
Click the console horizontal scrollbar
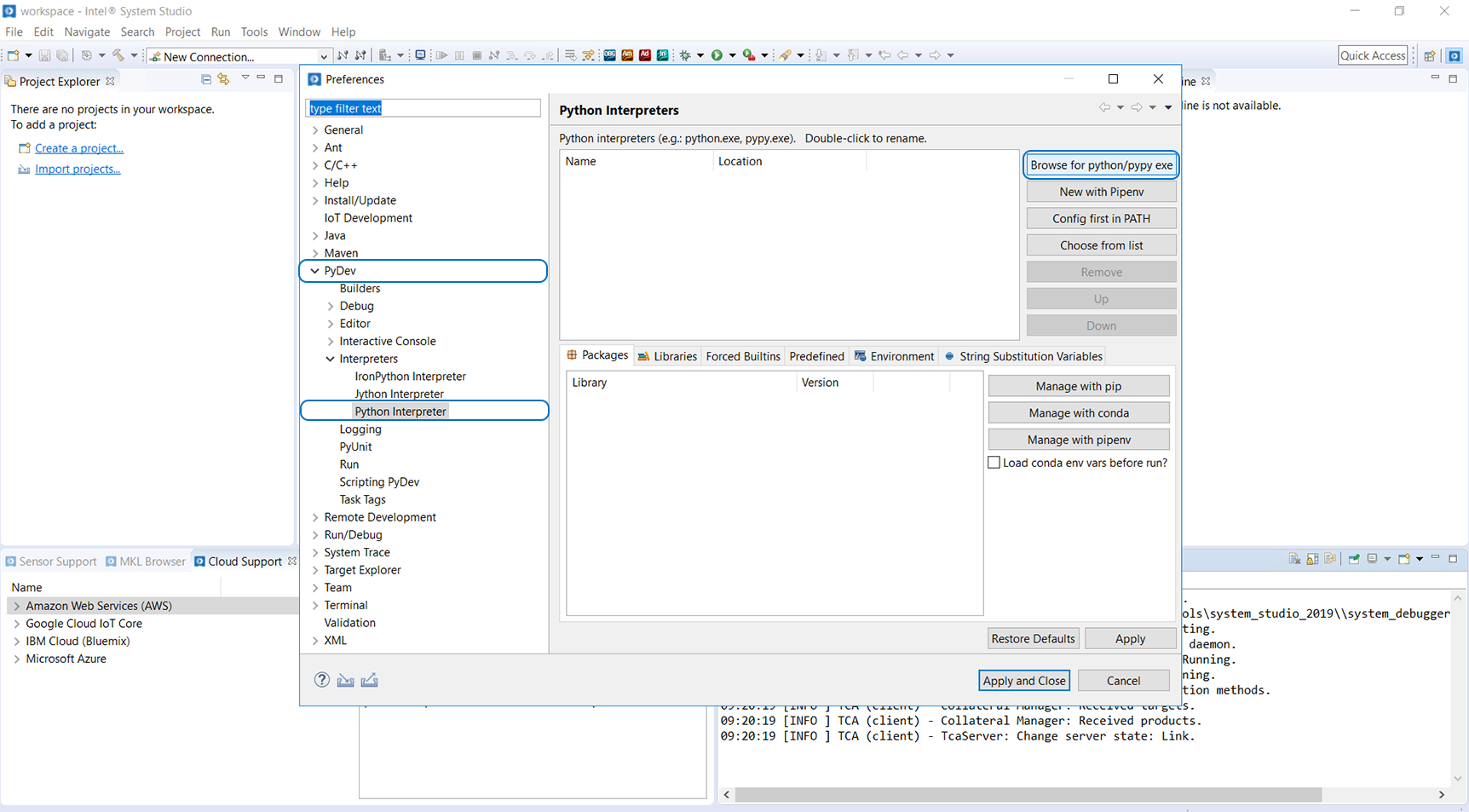pyautogui.click(x=1028, y=794)
